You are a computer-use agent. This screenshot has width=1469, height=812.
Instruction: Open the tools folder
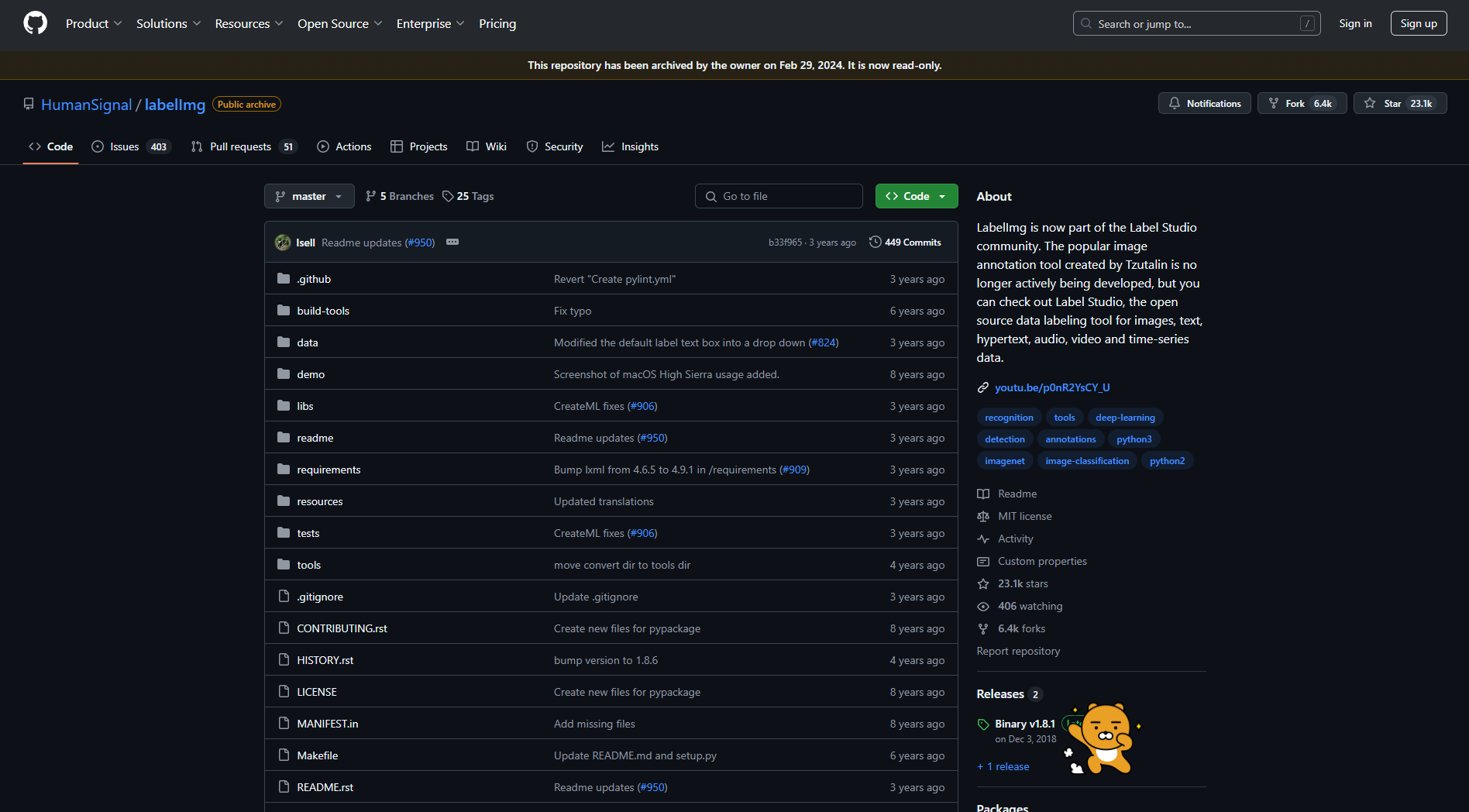coord(309,565)
